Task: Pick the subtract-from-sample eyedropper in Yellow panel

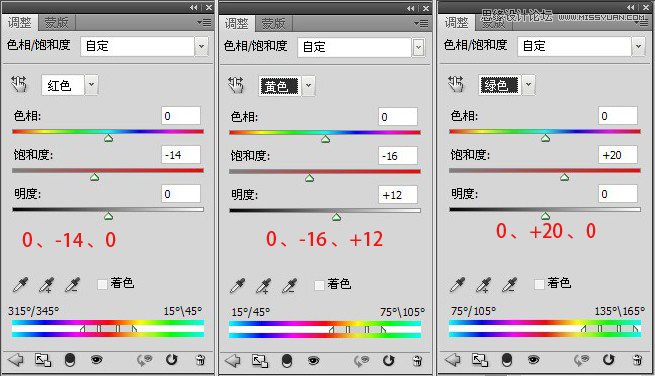Action: [289, 285]
